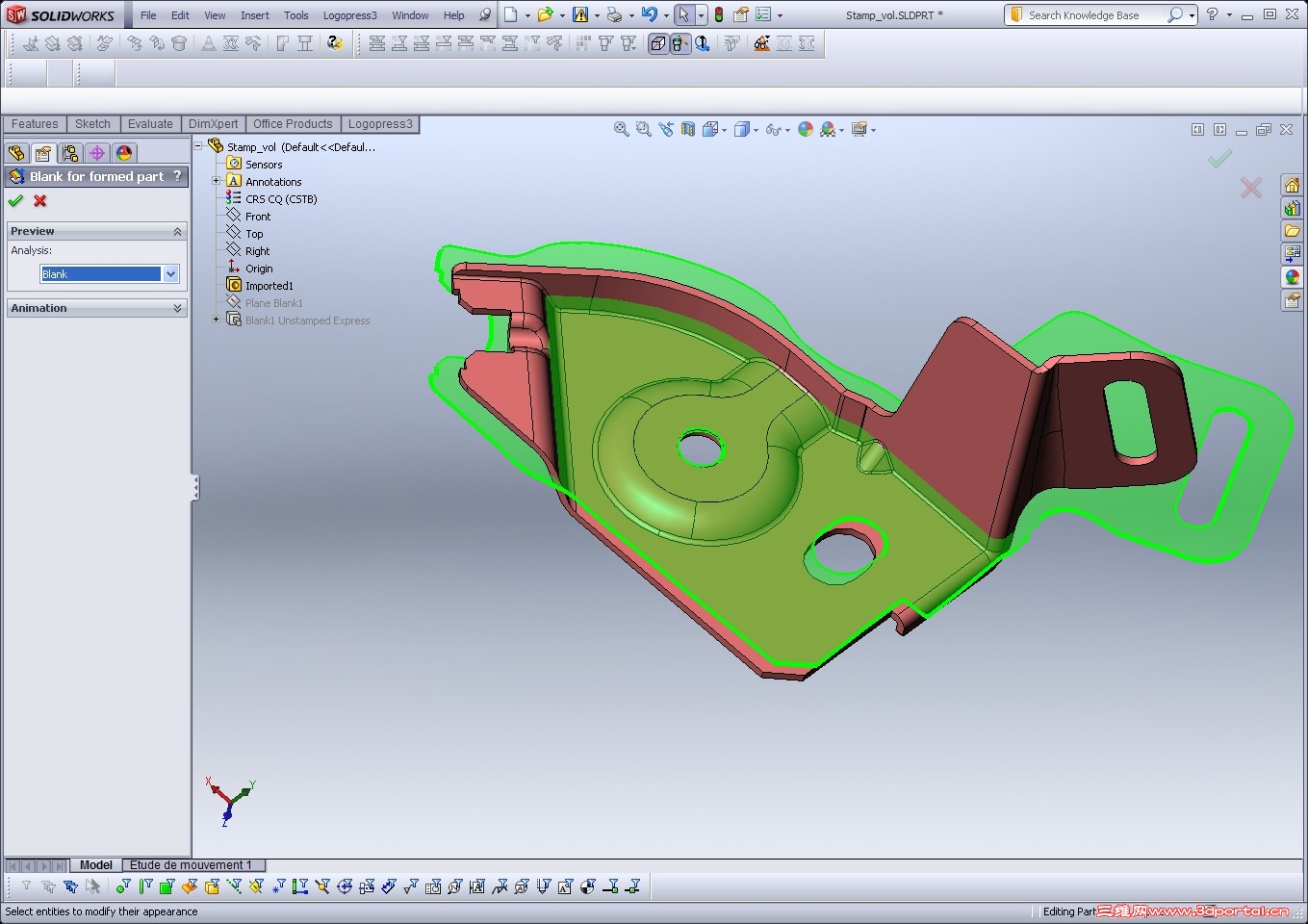The width and height of the screenshot is (1308, 924).
Task: Toggle the Filter Vertices selection filter
Action: click(x=123, y=886)
